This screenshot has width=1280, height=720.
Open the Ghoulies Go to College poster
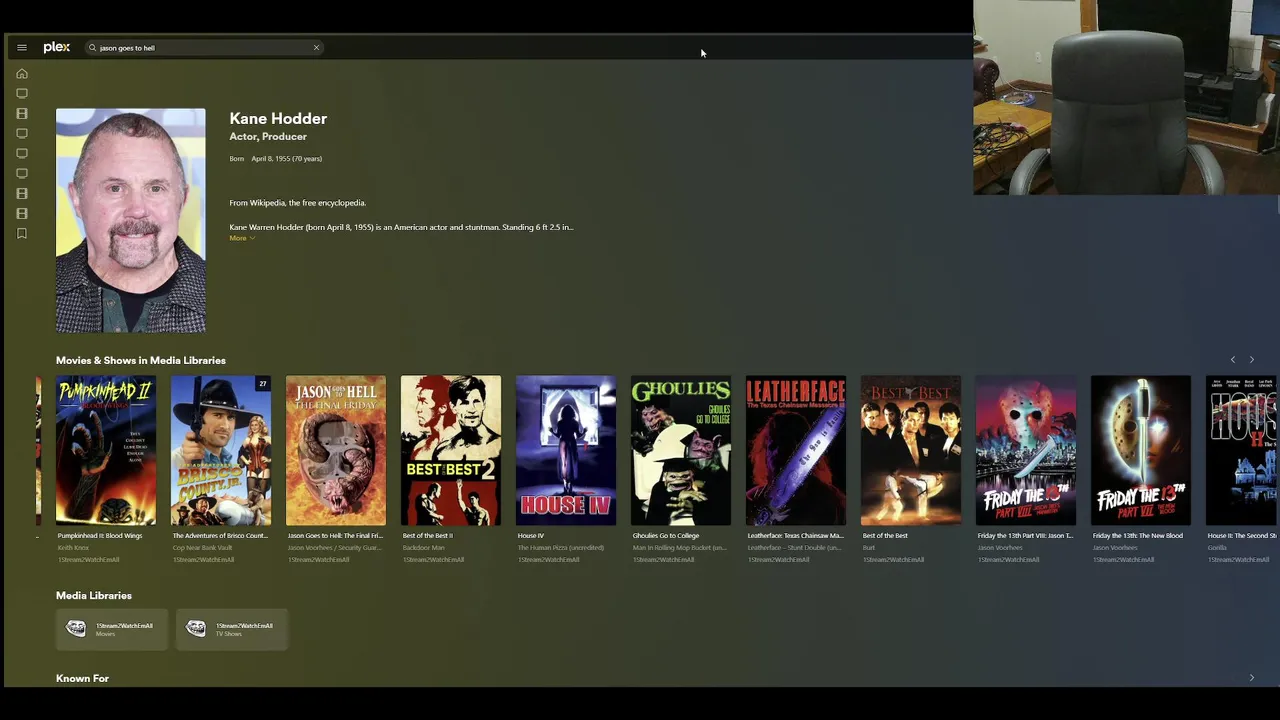click(681, 450)
